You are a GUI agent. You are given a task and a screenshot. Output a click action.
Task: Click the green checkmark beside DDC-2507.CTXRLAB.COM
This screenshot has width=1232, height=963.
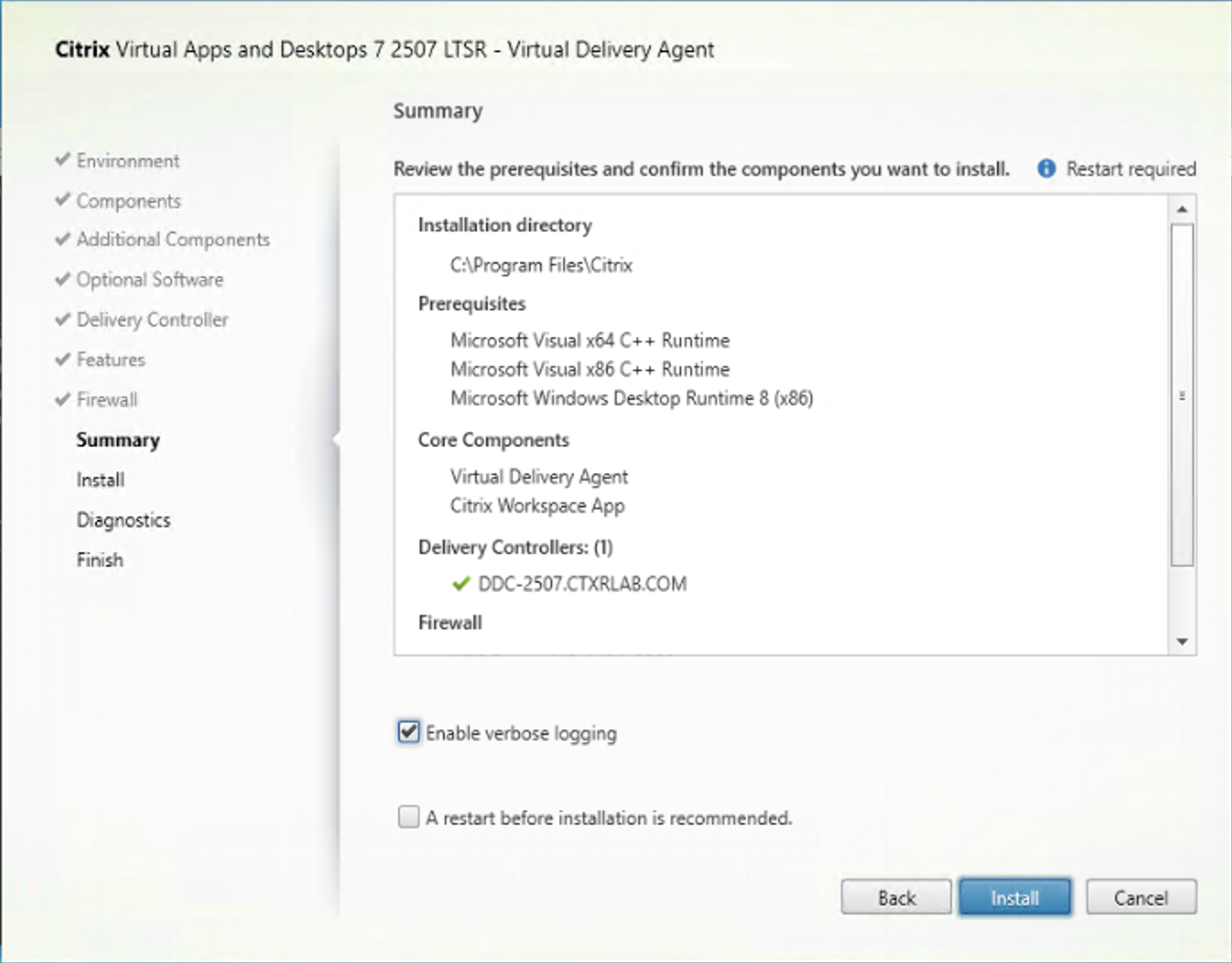460,584
